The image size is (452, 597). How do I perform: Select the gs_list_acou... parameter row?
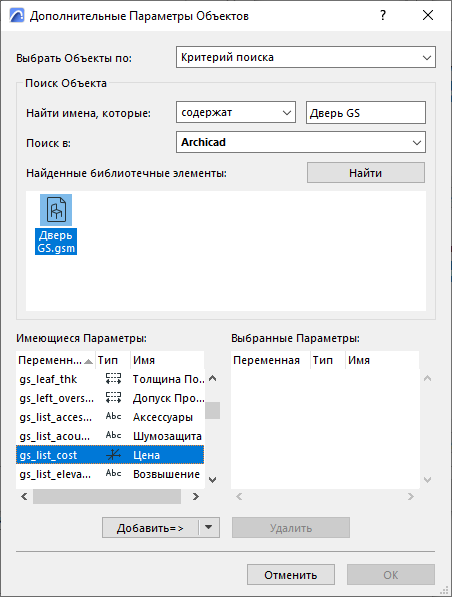click(x=110, y=436)
